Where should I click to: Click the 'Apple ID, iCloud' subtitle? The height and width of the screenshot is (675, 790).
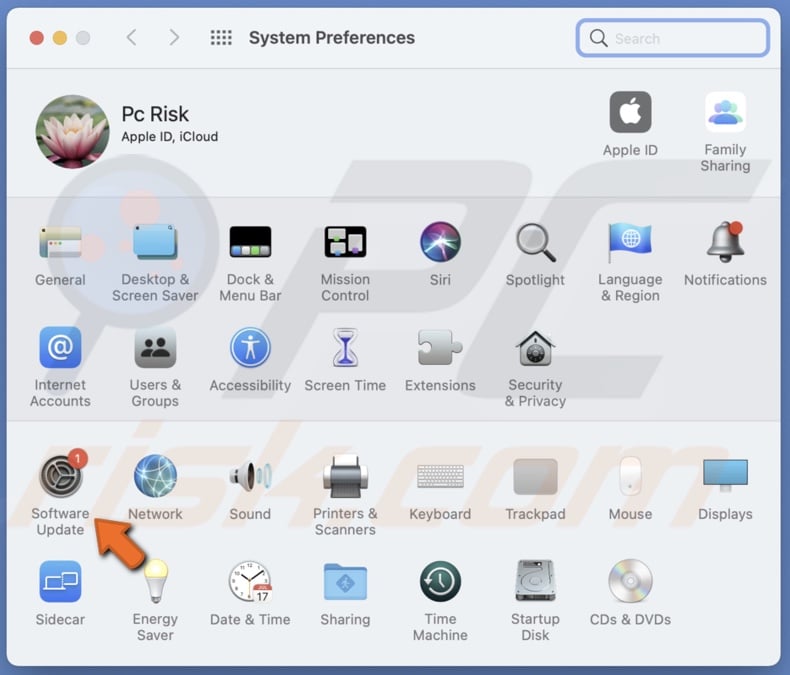[170, 137]
